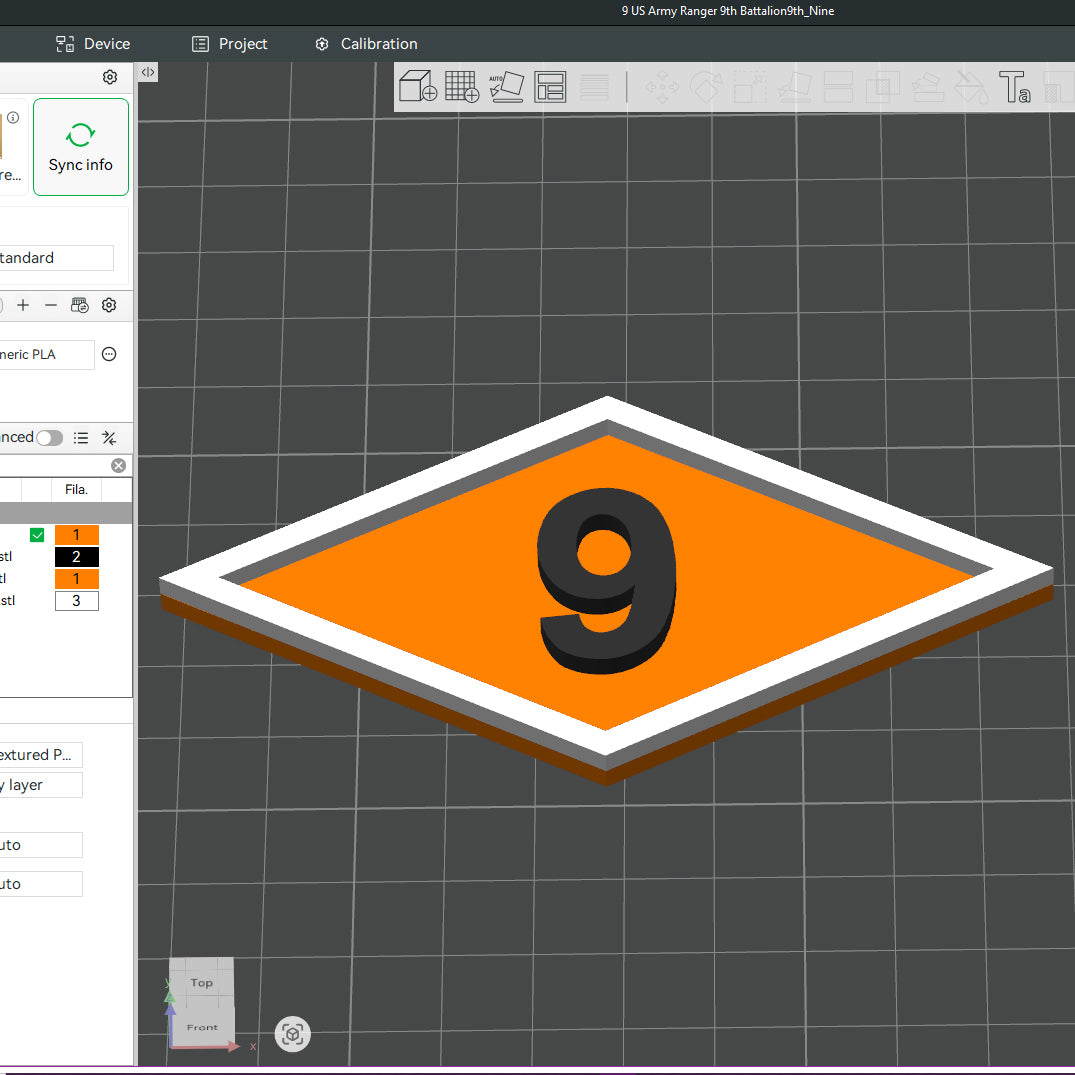Open the Calibration tab
The height and width of the screenshot is (1075, 1075).
pyautogui.click(x=366, y=44)
